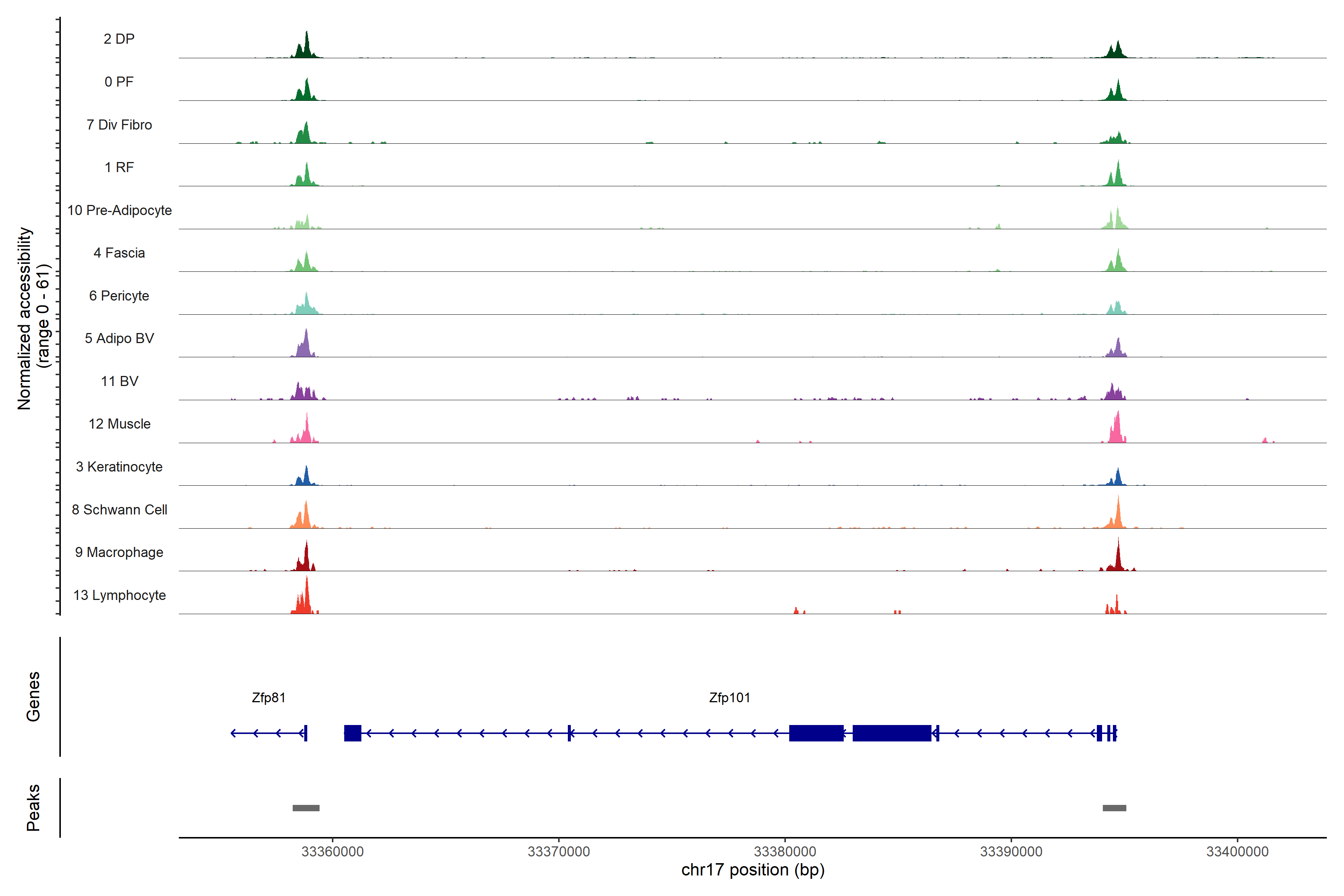Click the 3 Keratinocyte track label
Screen dimensions: 1344x896
[x=119, y=467]
